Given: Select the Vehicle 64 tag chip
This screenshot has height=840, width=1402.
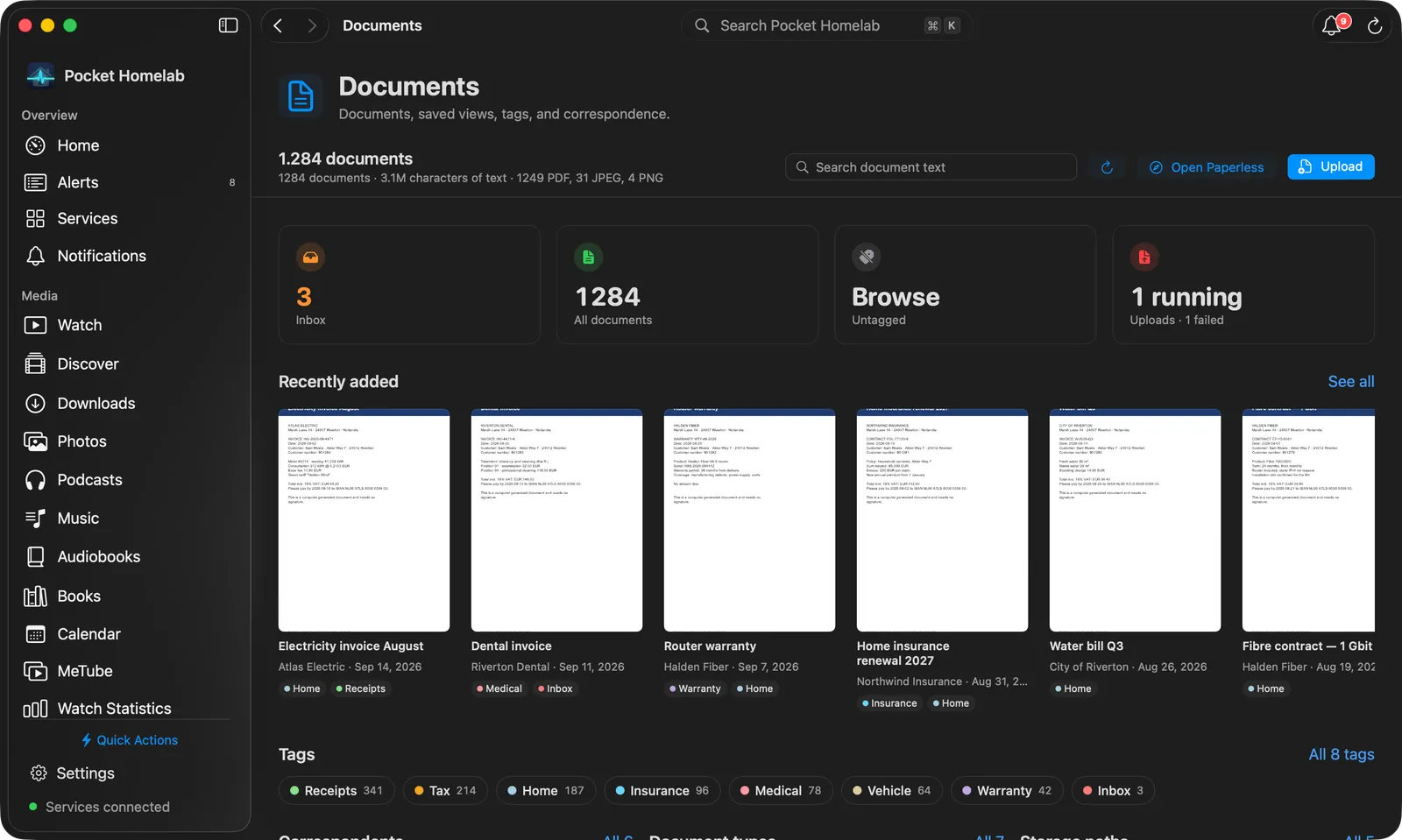Looking at the screenshot, I should [892, 791].
